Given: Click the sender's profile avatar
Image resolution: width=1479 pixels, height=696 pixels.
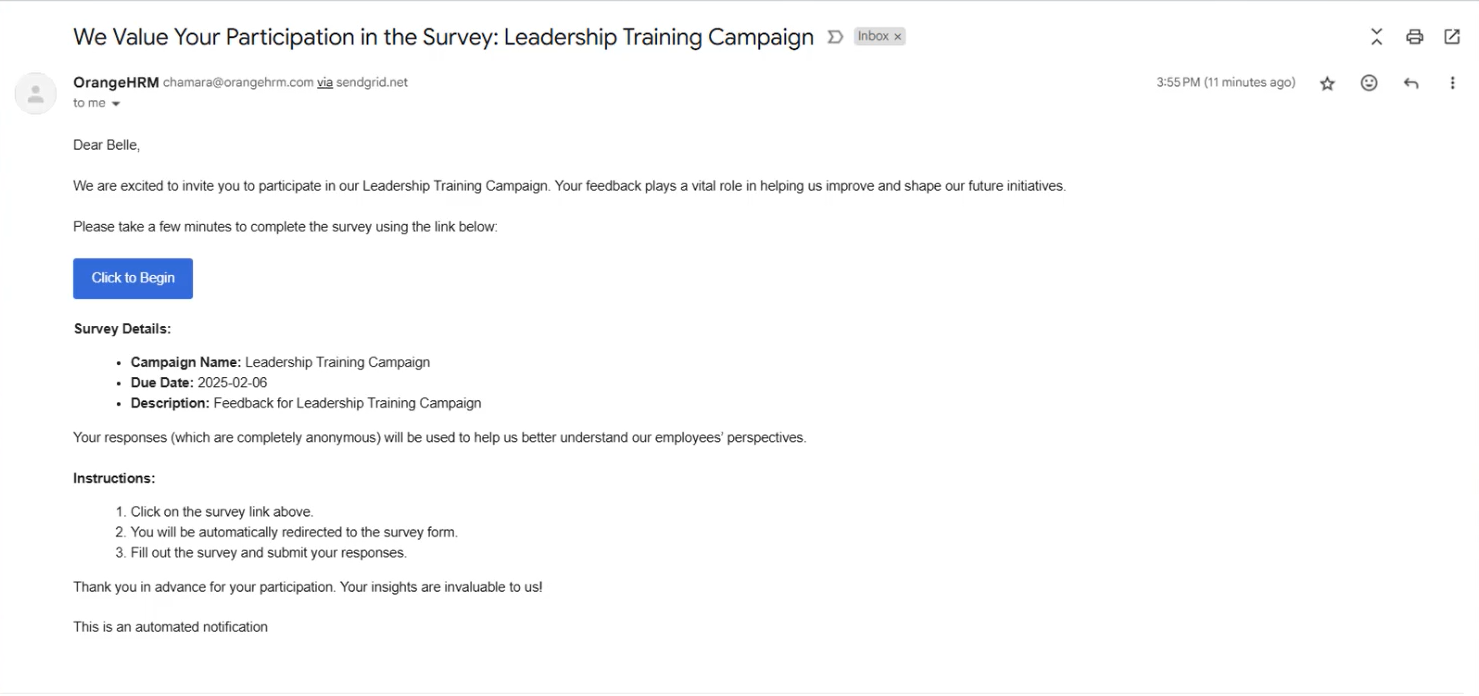Looking at the screenshot, I should click(35, 93).
